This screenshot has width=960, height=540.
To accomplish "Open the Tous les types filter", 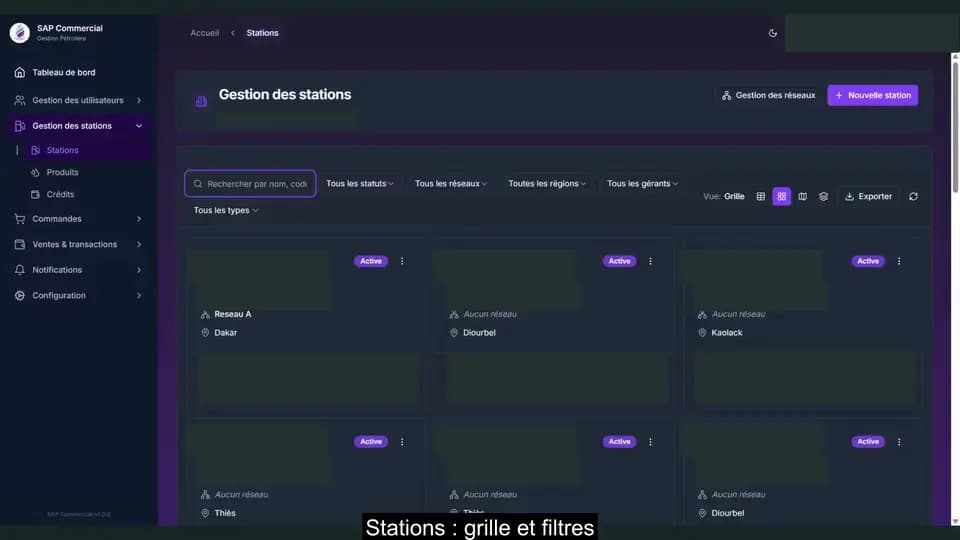I will (225, 210).
